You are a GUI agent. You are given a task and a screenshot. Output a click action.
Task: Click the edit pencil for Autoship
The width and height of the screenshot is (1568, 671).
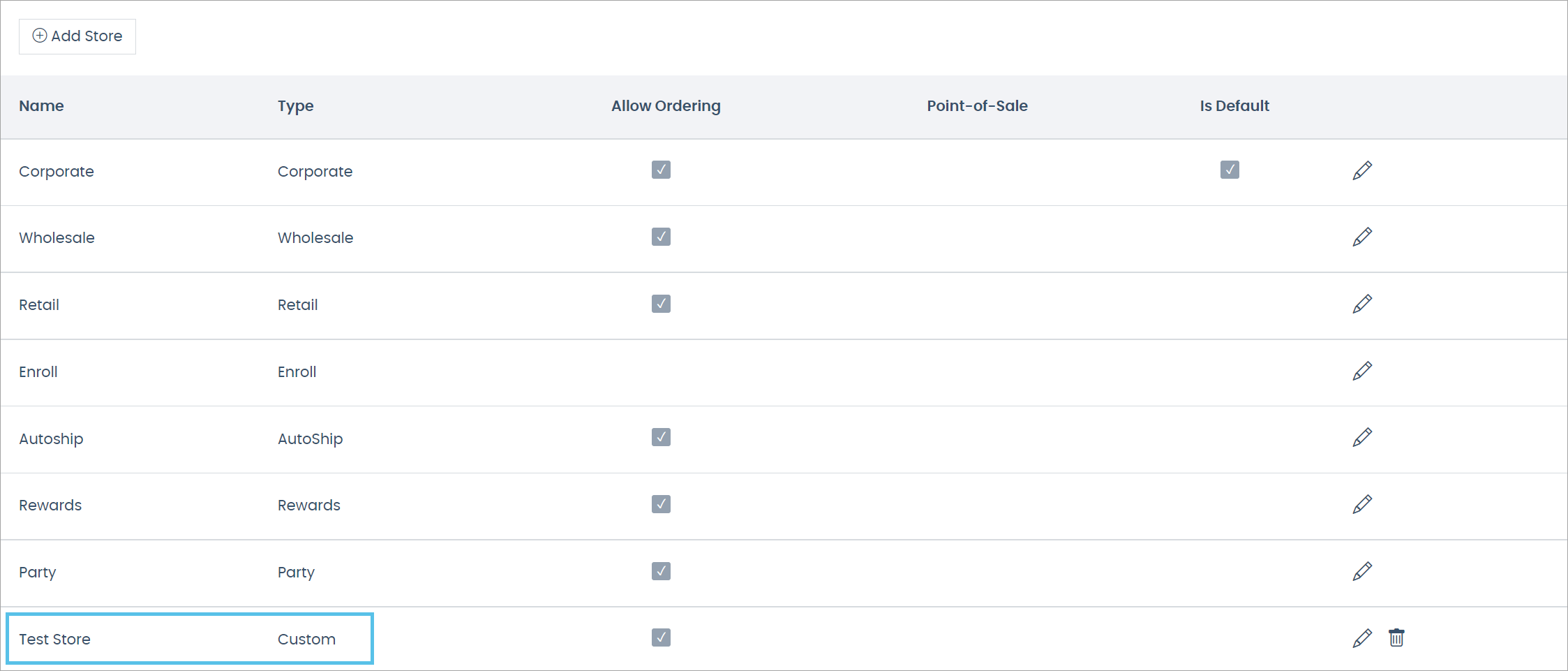pyautogui.click(x=1361, y=438)
